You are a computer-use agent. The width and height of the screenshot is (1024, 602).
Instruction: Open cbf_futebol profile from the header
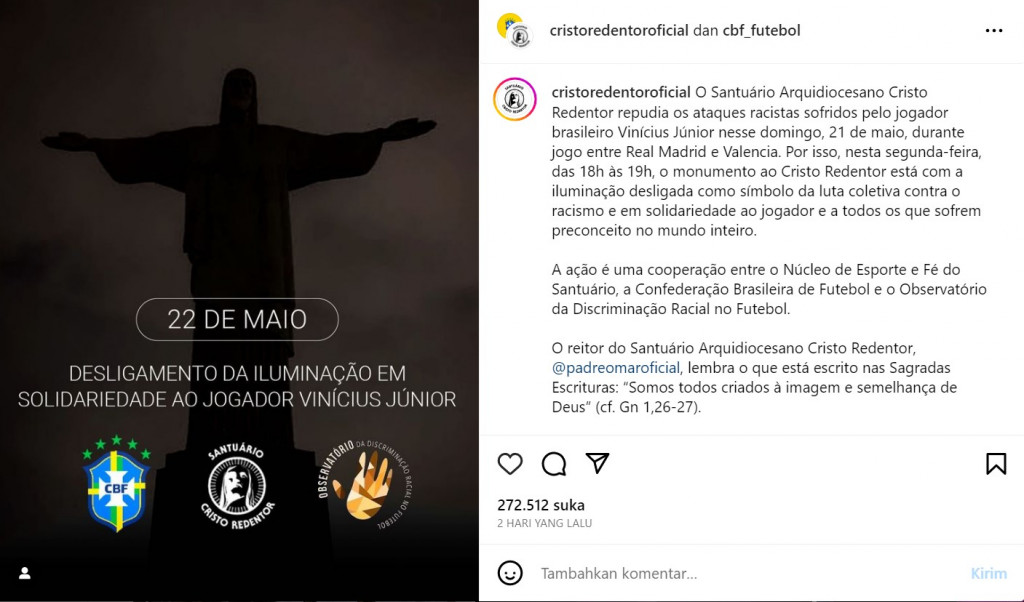pos(761,30)
